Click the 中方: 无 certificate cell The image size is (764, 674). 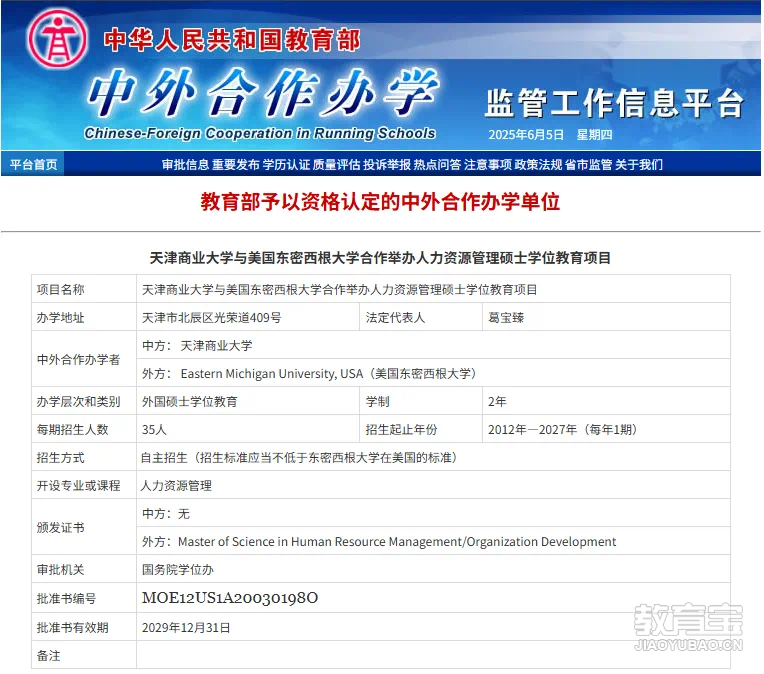click(433, 513)
